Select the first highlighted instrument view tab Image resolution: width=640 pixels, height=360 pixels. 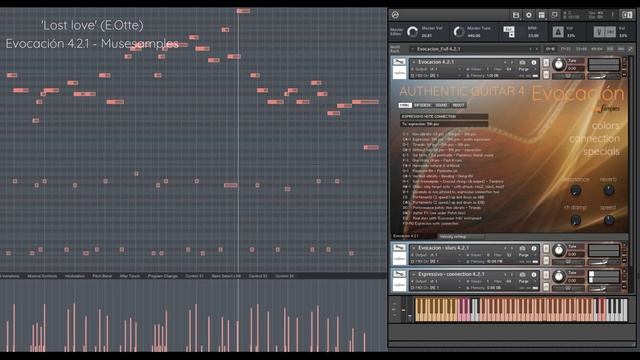(404, 105)
